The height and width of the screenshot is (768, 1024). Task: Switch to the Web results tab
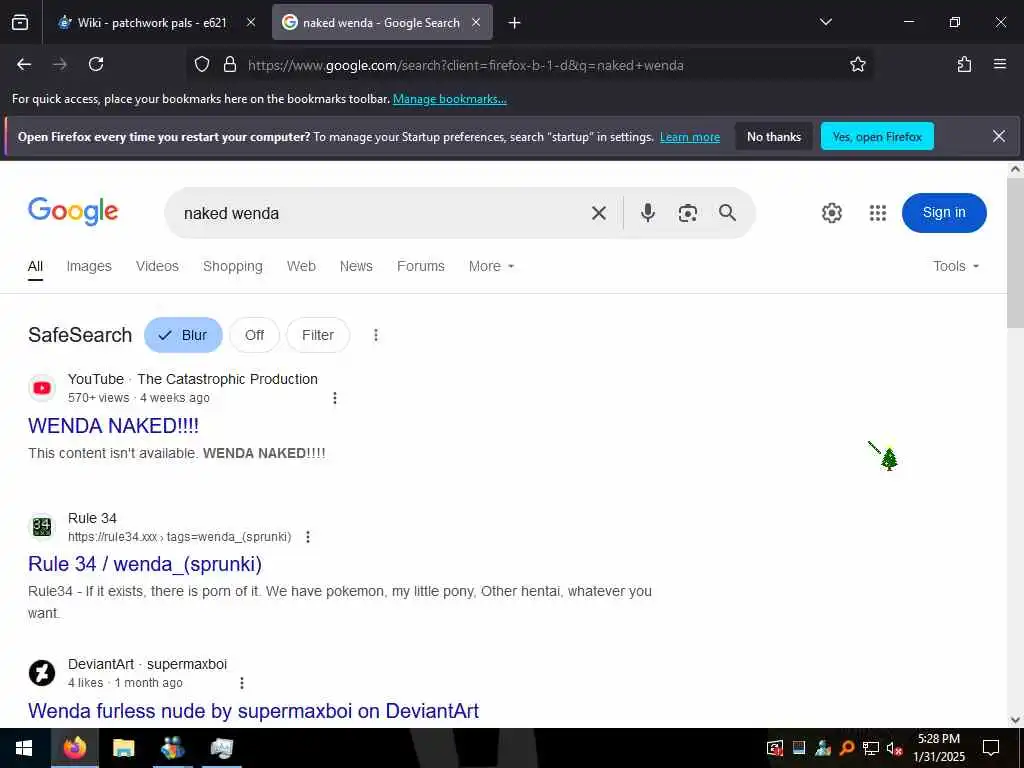tap(301, 266)
